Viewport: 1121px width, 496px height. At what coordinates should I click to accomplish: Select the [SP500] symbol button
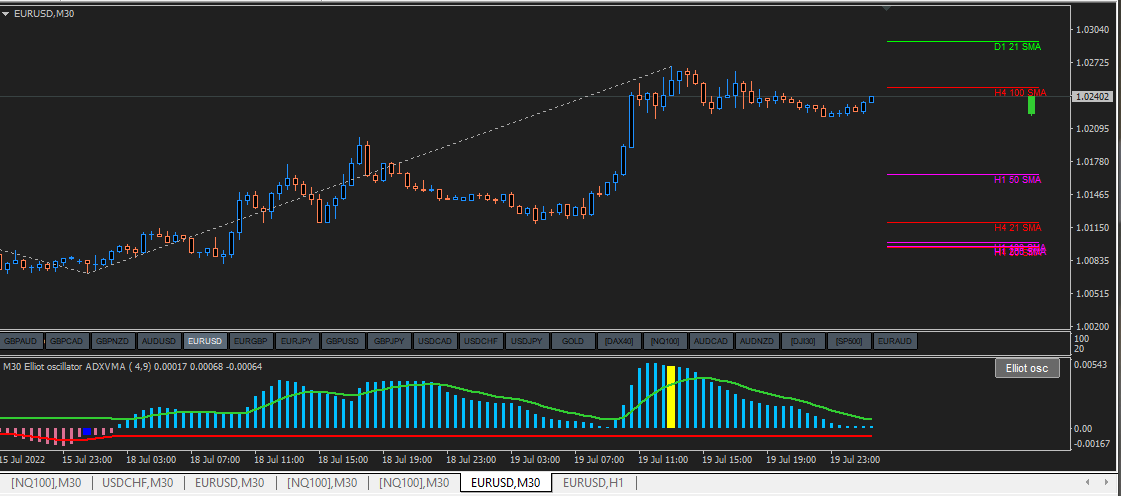tap(849, 342)
